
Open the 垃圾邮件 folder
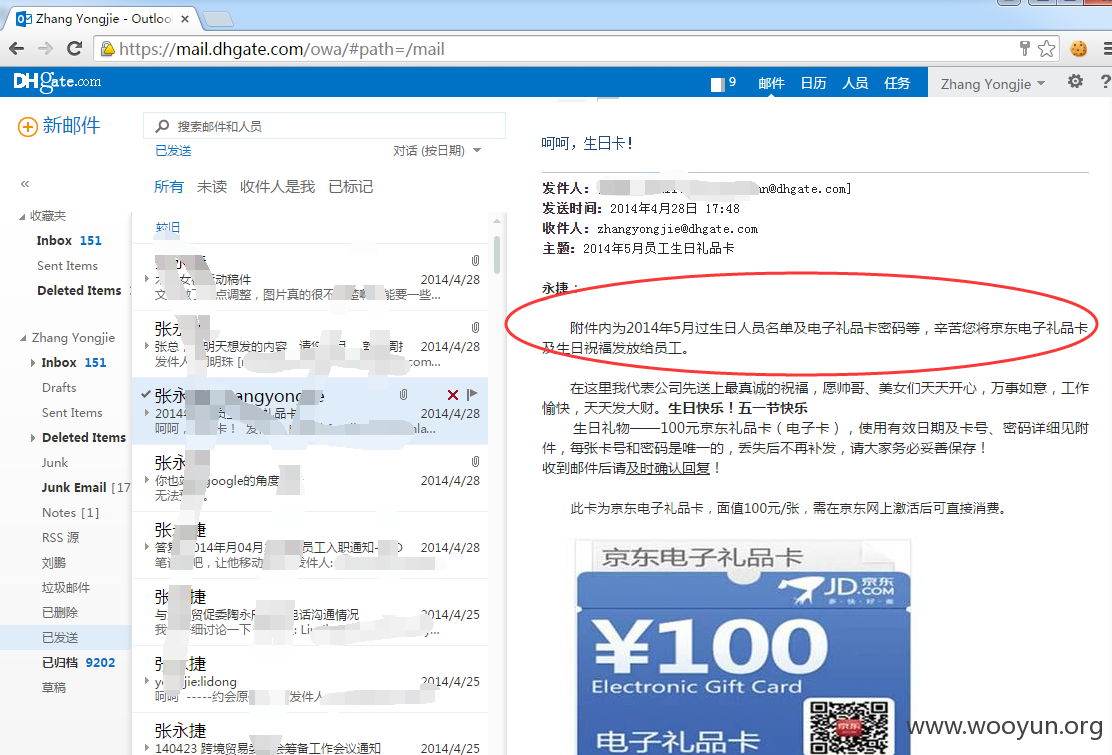click(x=66, y=588)
